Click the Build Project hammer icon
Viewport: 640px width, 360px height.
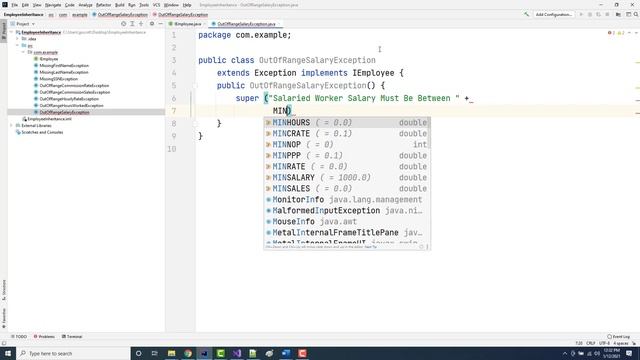pyautogui.click(x=526, y=14)
